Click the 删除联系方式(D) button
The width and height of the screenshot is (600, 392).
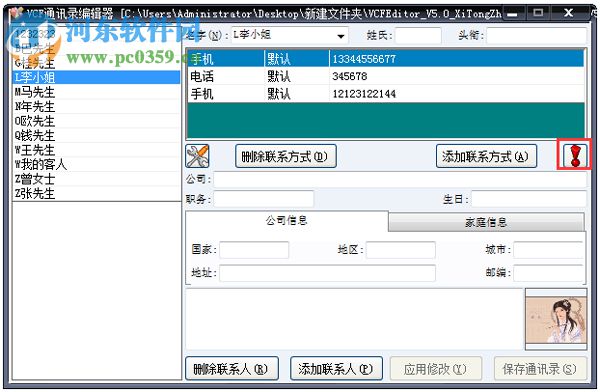(286, 156)
